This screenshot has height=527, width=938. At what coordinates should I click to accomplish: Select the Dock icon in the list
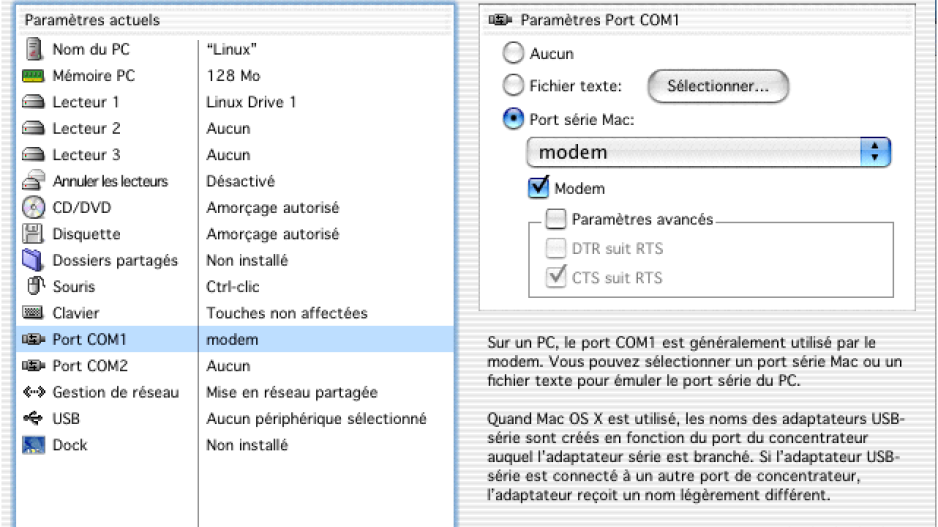pos(34,445)
